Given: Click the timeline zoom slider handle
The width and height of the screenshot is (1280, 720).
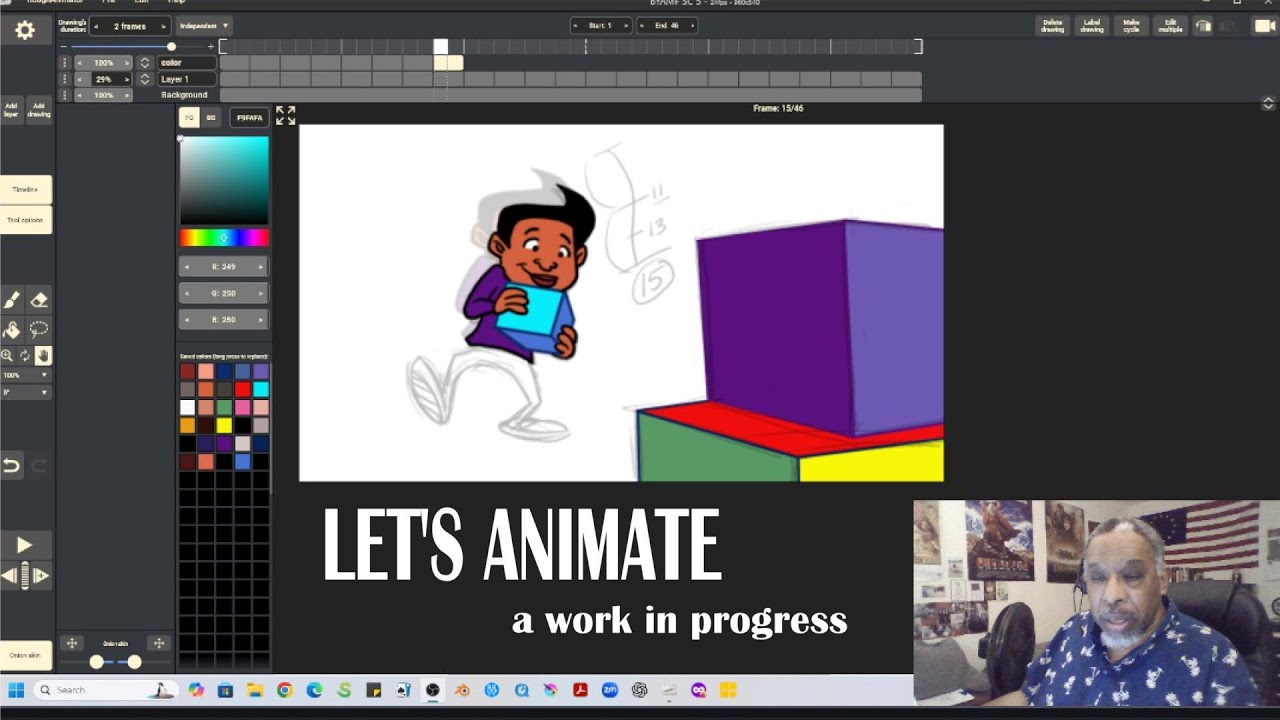Looking at the screenshot, I should [x=171, y=47].
